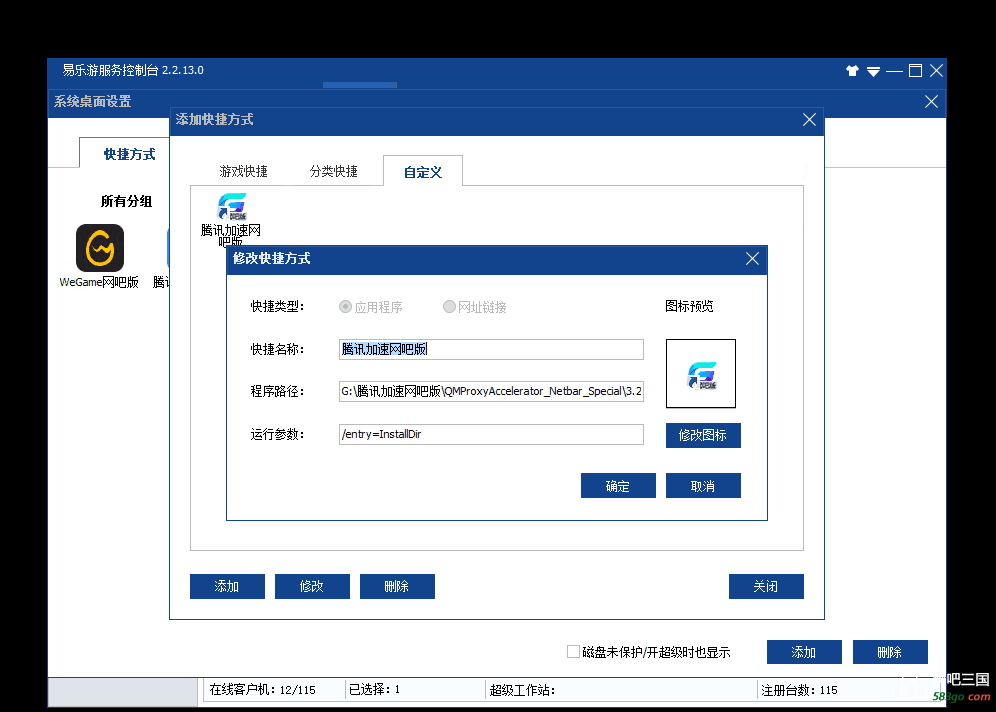Image resolution: width=996 pixels, height=712 pixels.
Task: Click the 在线客户机: 12/115 status entry
Action: (x=262, y=690)
